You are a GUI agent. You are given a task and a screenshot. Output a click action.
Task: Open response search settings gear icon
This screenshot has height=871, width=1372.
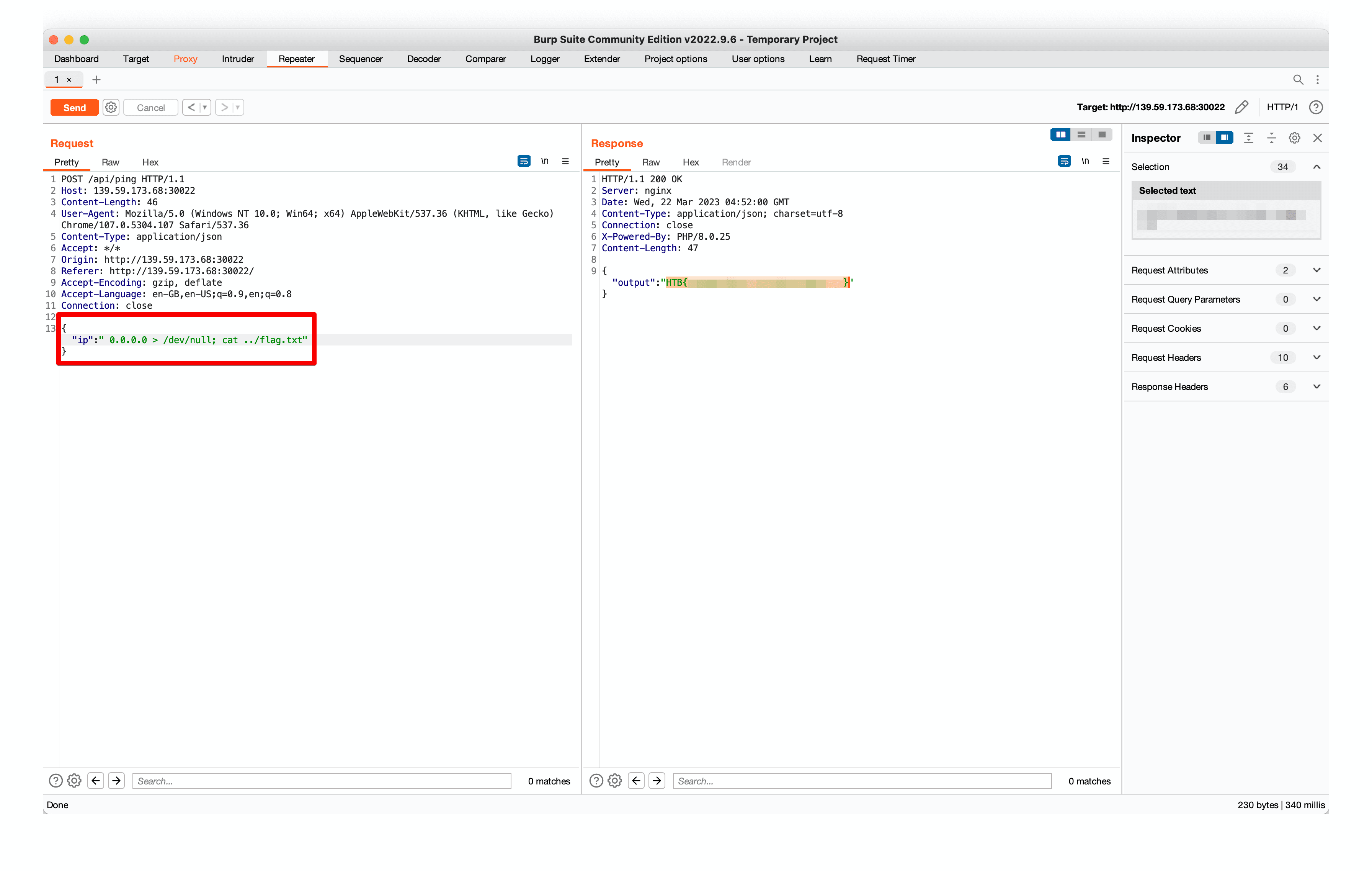(x=614, y=780)
